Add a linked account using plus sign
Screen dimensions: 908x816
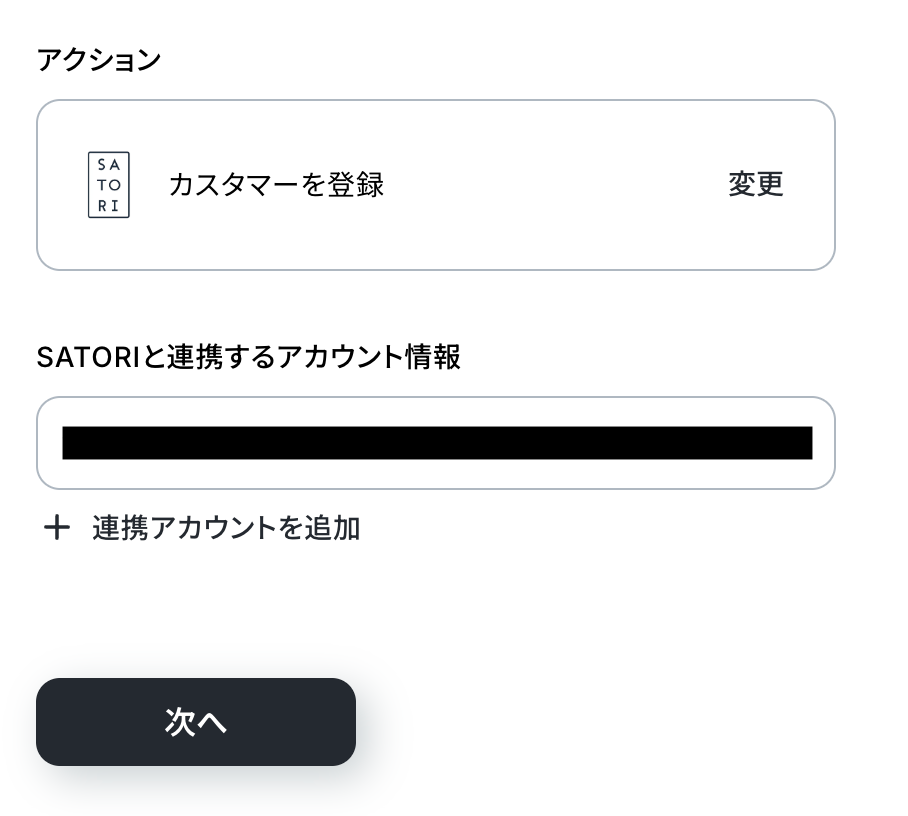57,528
